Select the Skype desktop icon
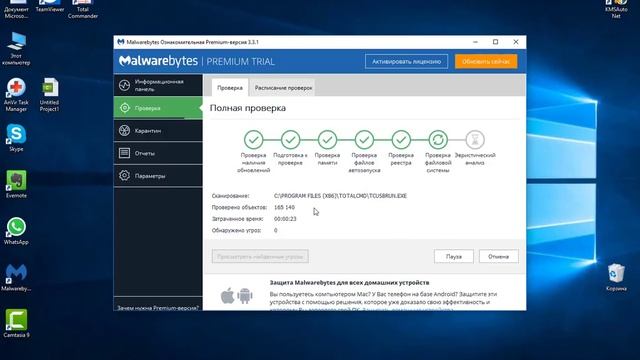Screen dimensions: 640x360 pyautogui.click(x=16, y=138)
